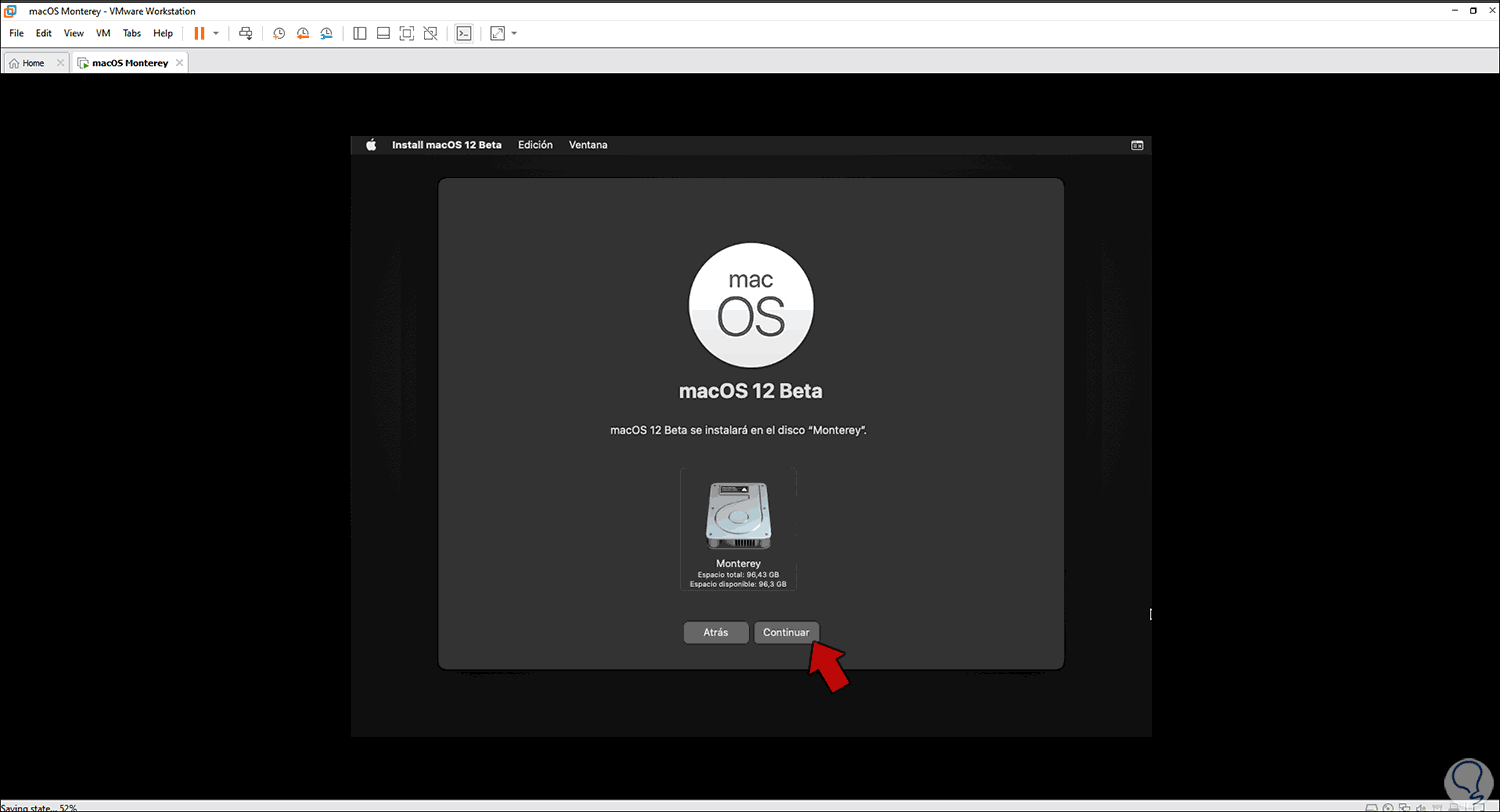This screenshot has width=1500, height=812.
Task: Click the VMware Workstation logo in title bar
Action: tap(10, 10)
